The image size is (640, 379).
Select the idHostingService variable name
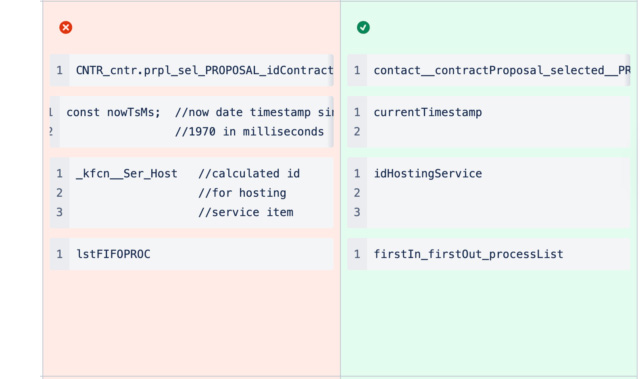pyautogui.click(x=428, y=173)
